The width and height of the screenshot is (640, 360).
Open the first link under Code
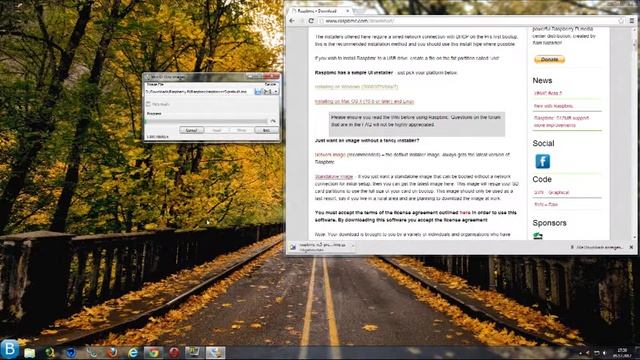[551, 192]
